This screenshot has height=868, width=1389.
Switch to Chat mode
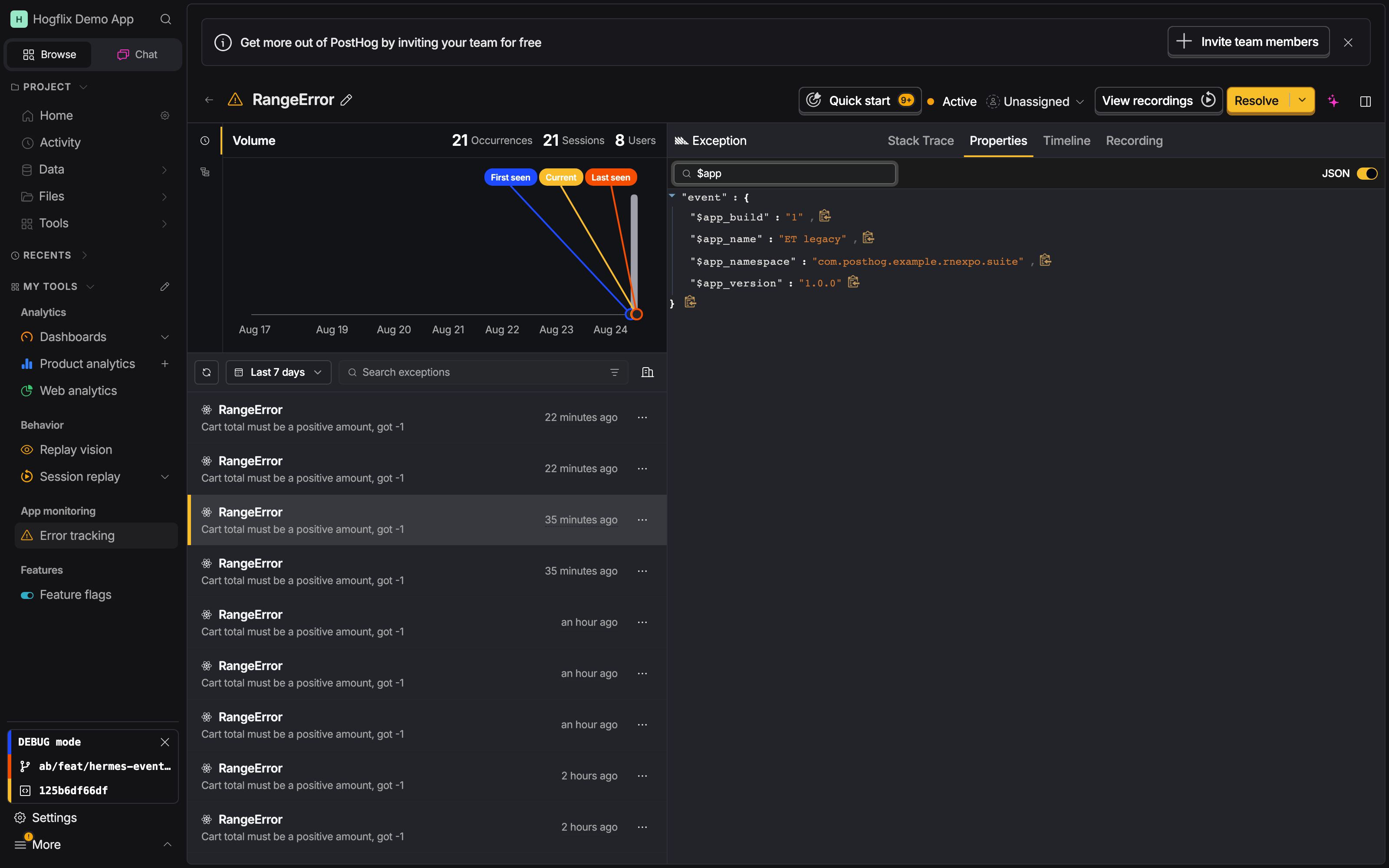(137, 55)
